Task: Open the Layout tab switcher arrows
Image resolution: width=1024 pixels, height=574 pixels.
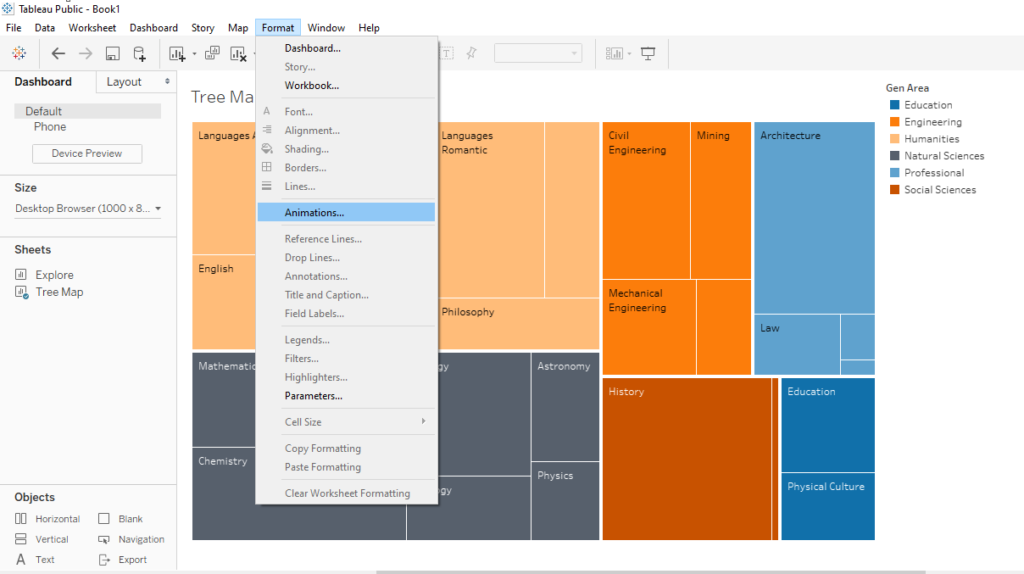Action: pos(167,82)
